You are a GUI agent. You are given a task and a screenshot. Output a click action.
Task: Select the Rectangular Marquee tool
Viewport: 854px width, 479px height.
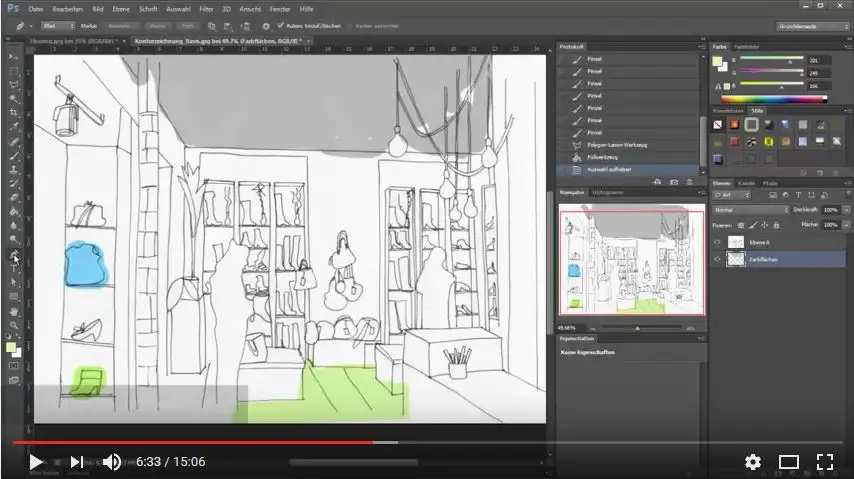(14, 71)
